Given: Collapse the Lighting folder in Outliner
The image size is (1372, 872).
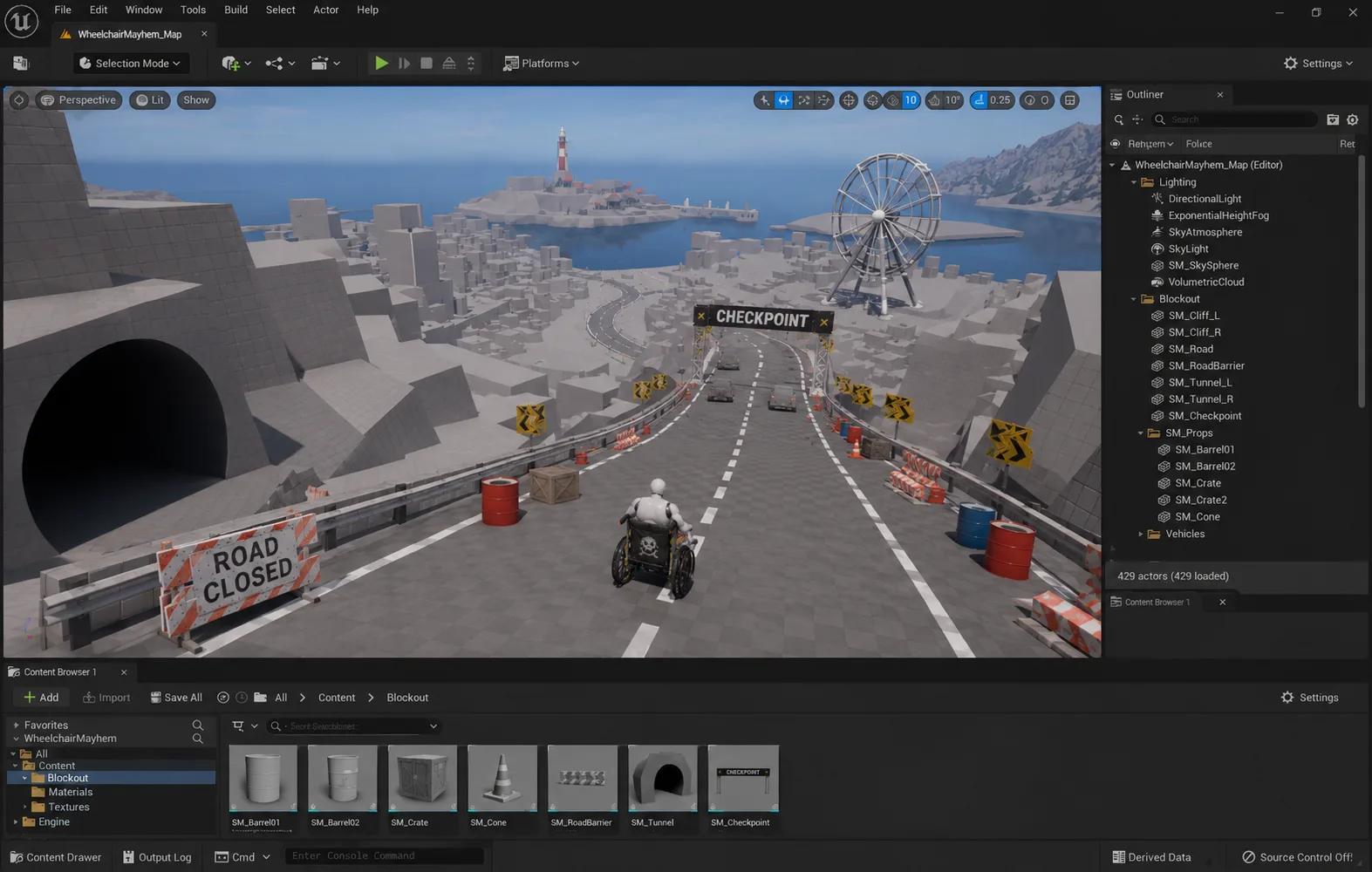Looking at the screenshot, I should 1134,182.
